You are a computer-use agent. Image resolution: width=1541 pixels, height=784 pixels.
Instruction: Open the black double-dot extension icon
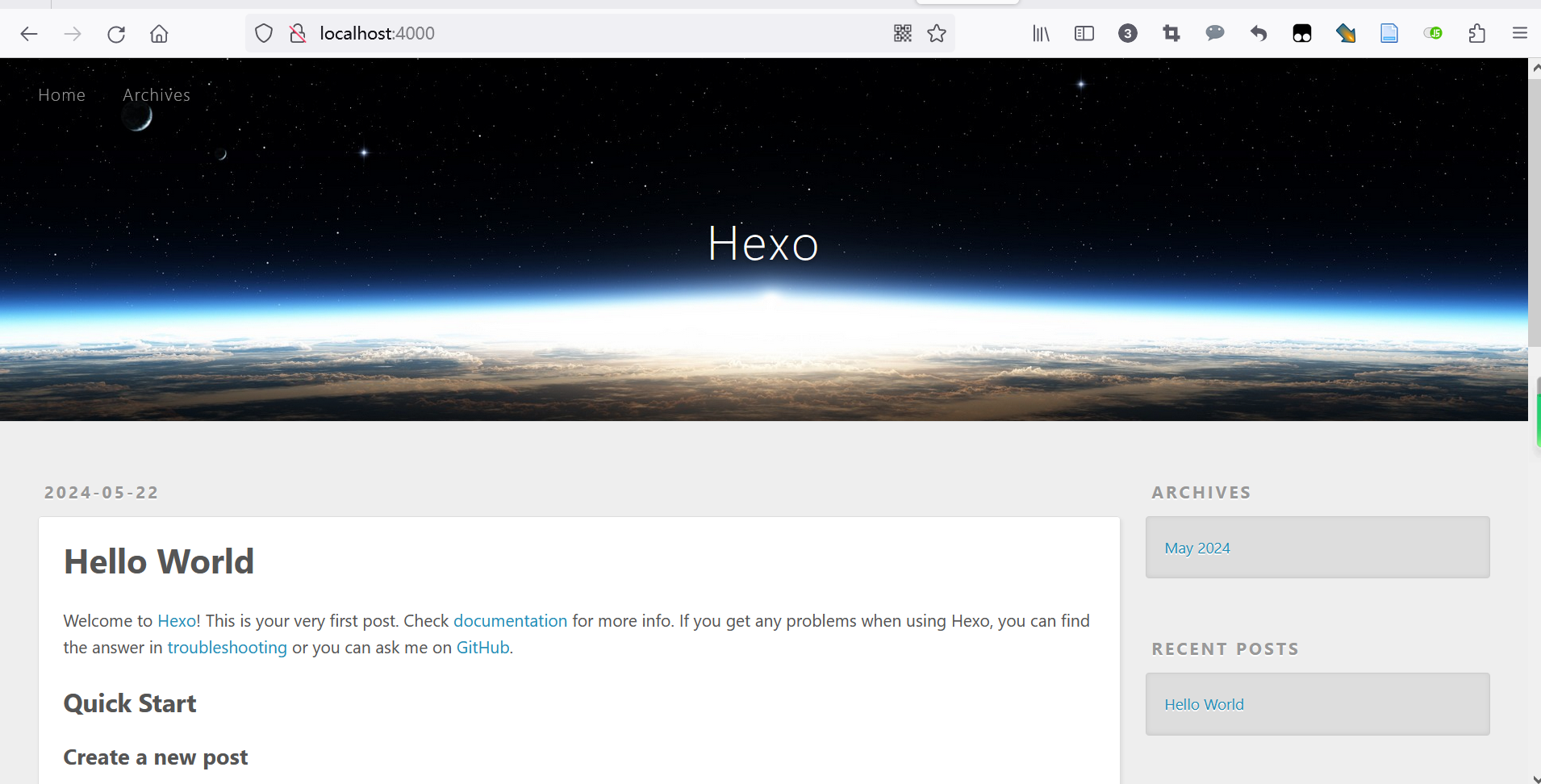coord(1302,33)
